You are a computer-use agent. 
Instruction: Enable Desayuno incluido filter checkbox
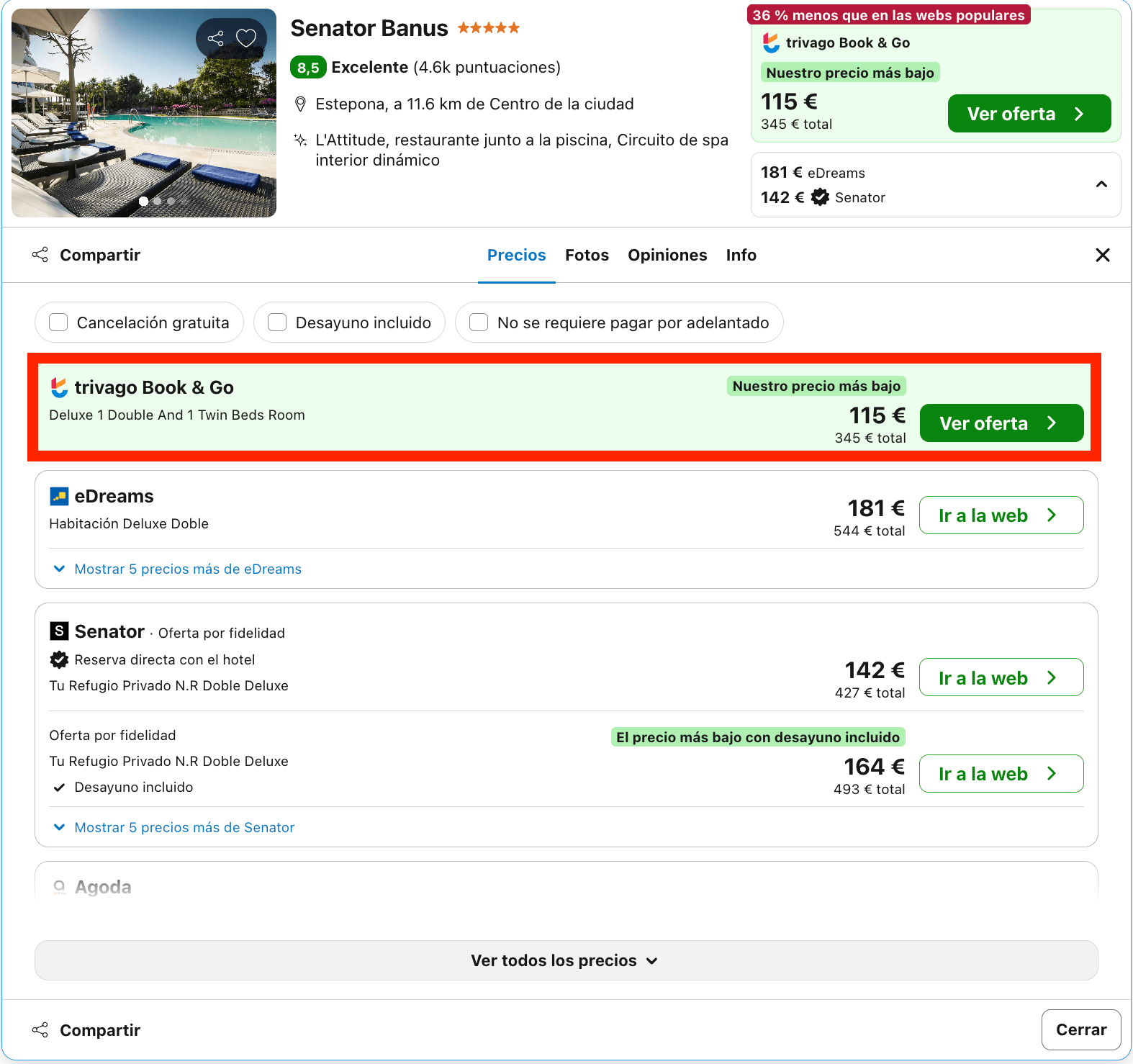277,323
